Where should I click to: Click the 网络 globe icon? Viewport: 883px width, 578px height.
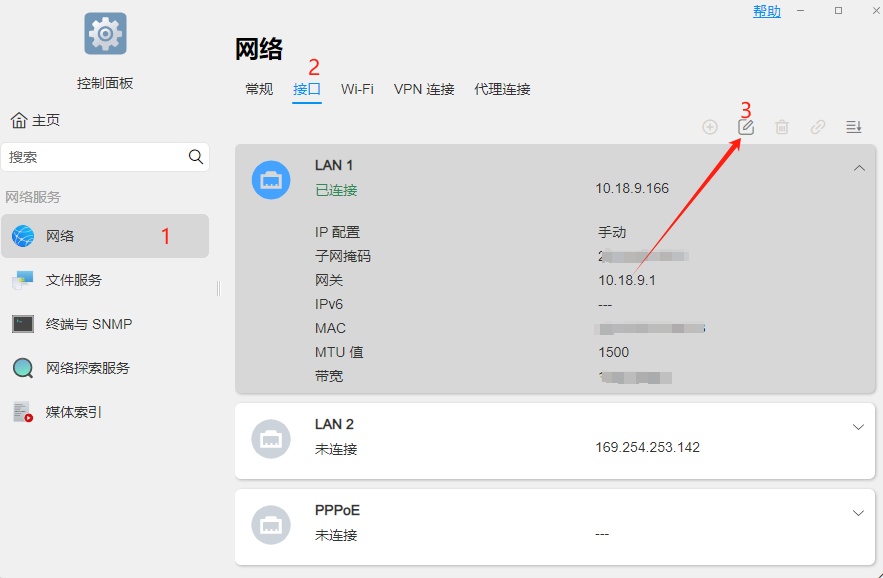click(23, 236)
